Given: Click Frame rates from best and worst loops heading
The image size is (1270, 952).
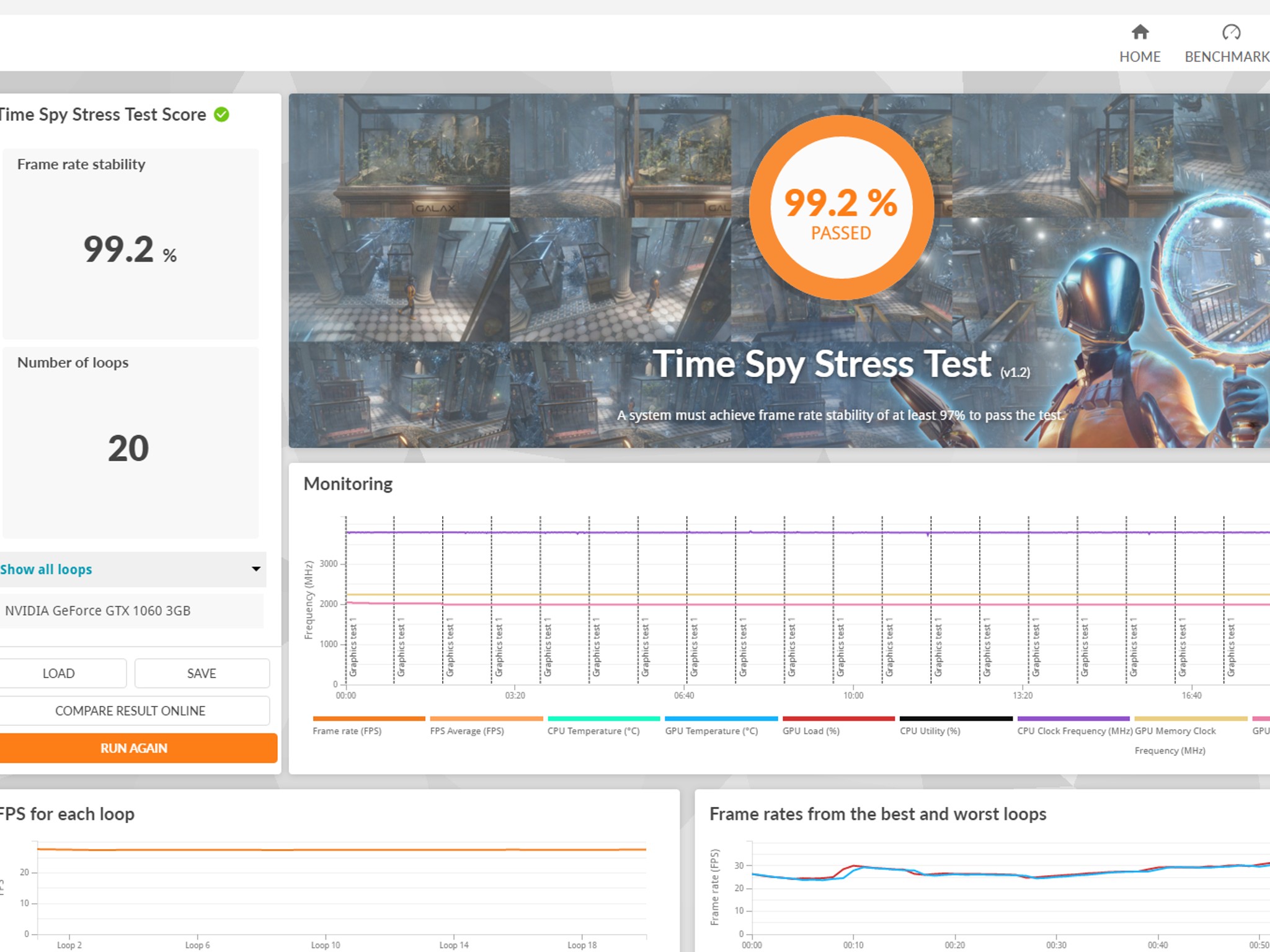Looking at the screenshot, I should (878, 814).
